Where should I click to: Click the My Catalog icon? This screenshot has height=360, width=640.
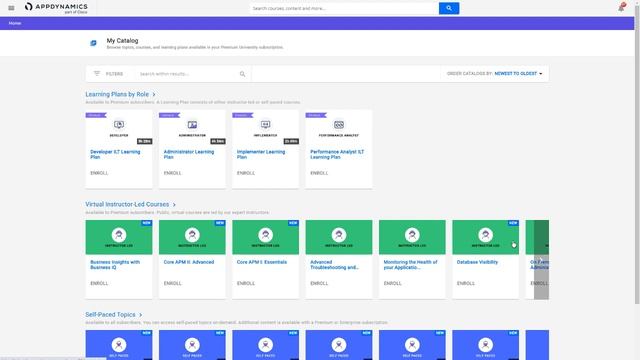point(93,43)
